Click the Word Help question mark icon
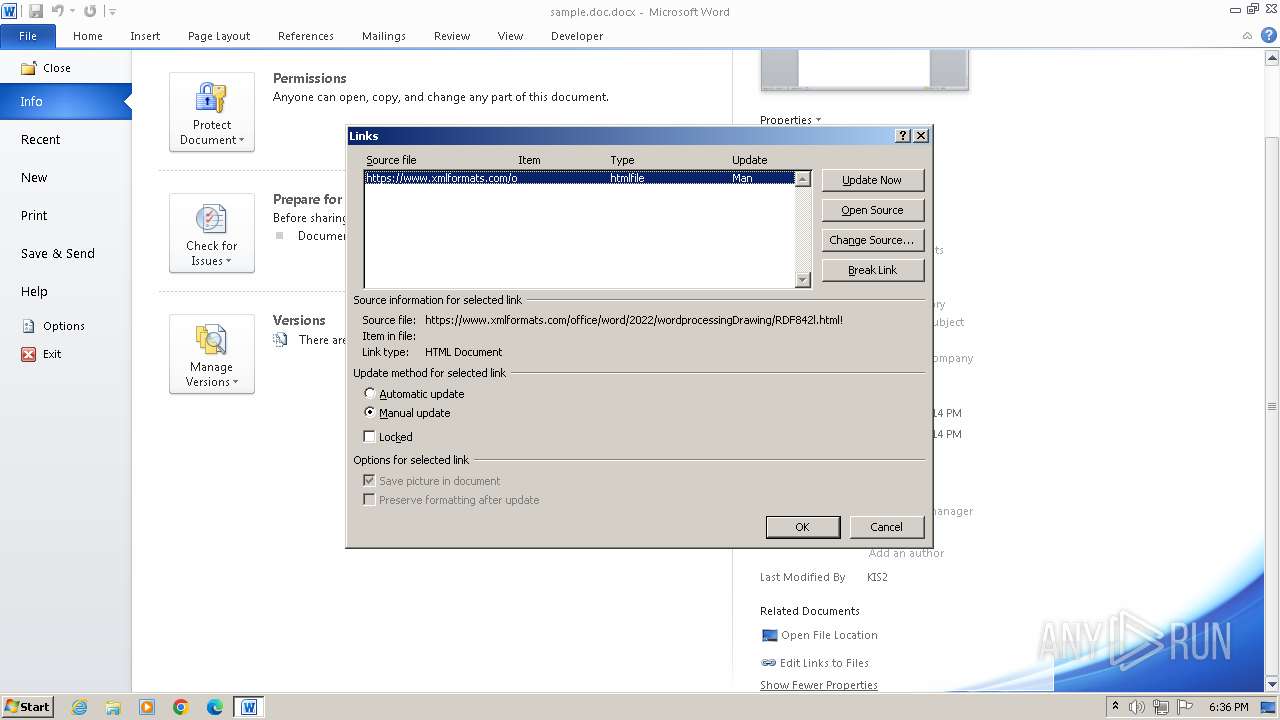The height and width of the screenshot is (720, 1280). click(1268, 35)
